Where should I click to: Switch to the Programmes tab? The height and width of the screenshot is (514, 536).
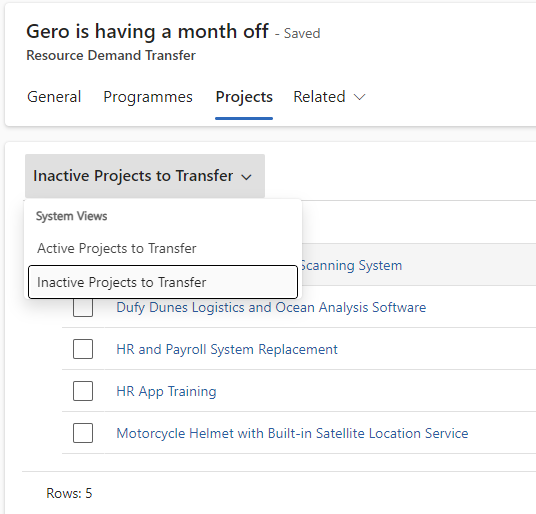148,97
